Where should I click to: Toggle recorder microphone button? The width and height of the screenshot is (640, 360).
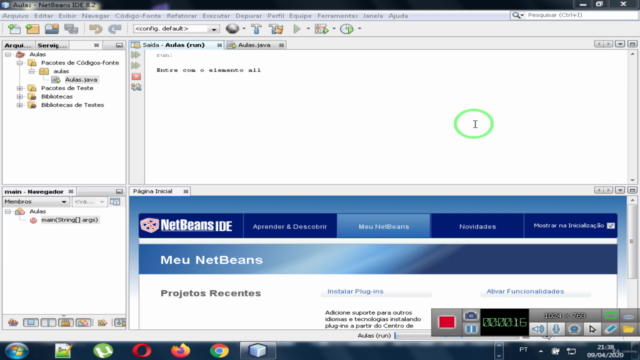pyautogui.click(x=556, y=329)
